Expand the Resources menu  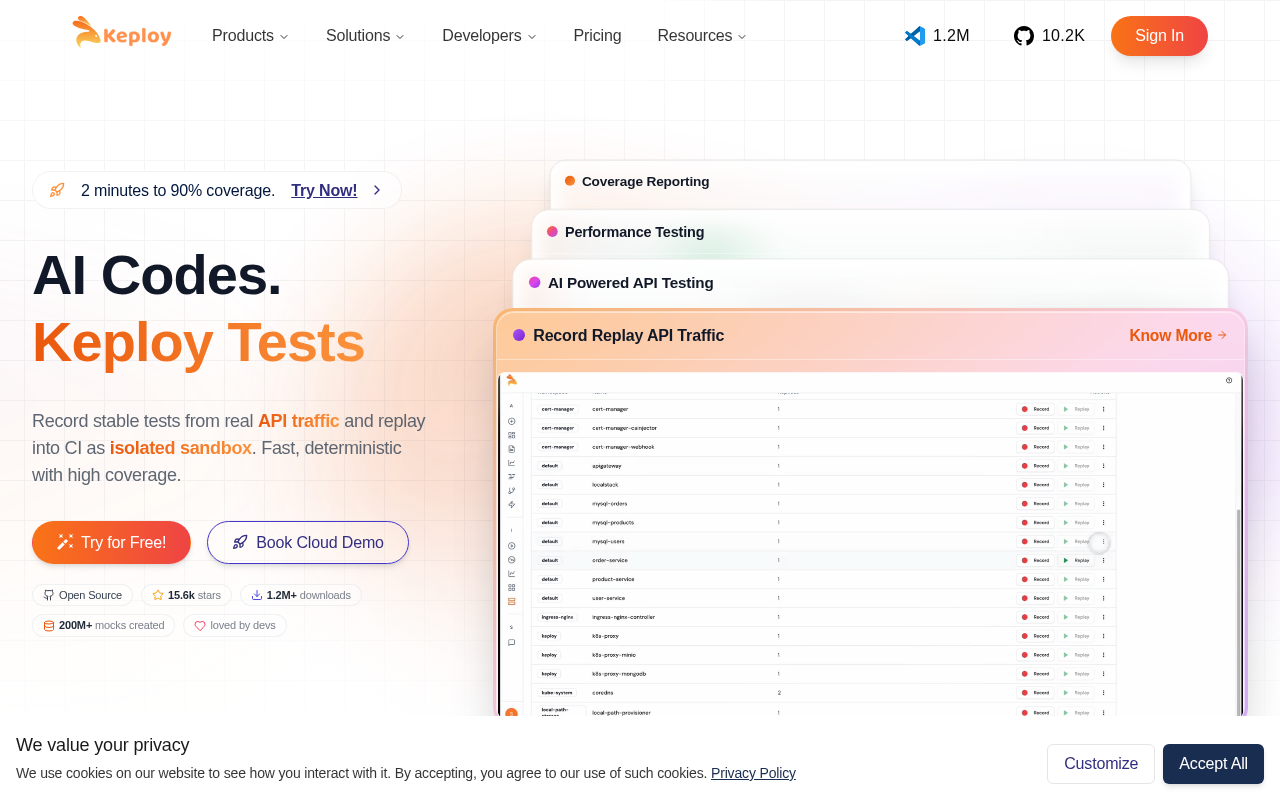pos(702,36)
